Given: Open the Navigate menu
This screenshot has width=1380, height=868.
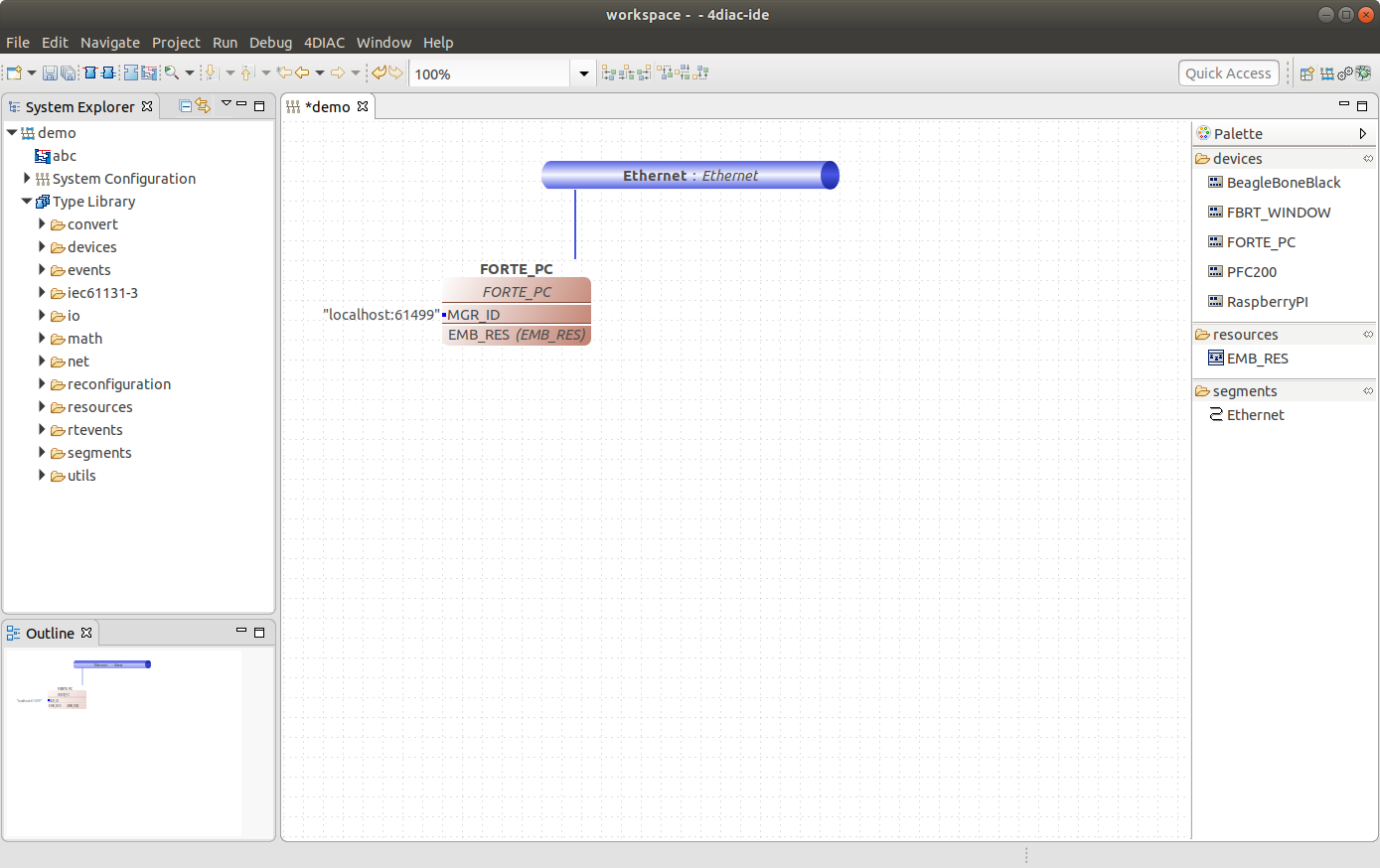Looking at the screenshot, I should 110,43.
